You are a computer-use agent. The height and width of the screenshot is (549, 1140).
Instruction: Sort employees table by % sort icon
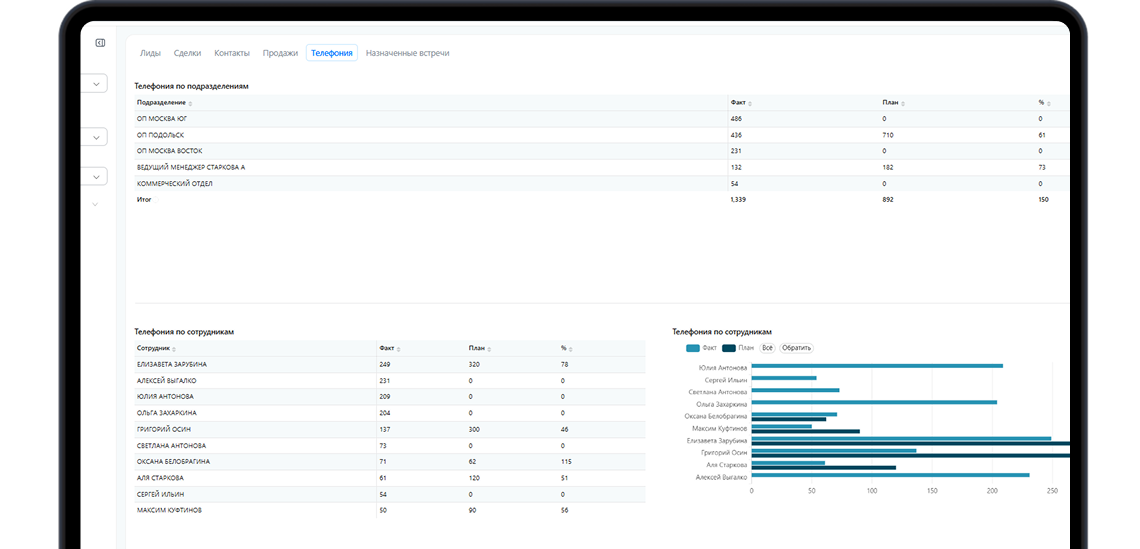572,350
